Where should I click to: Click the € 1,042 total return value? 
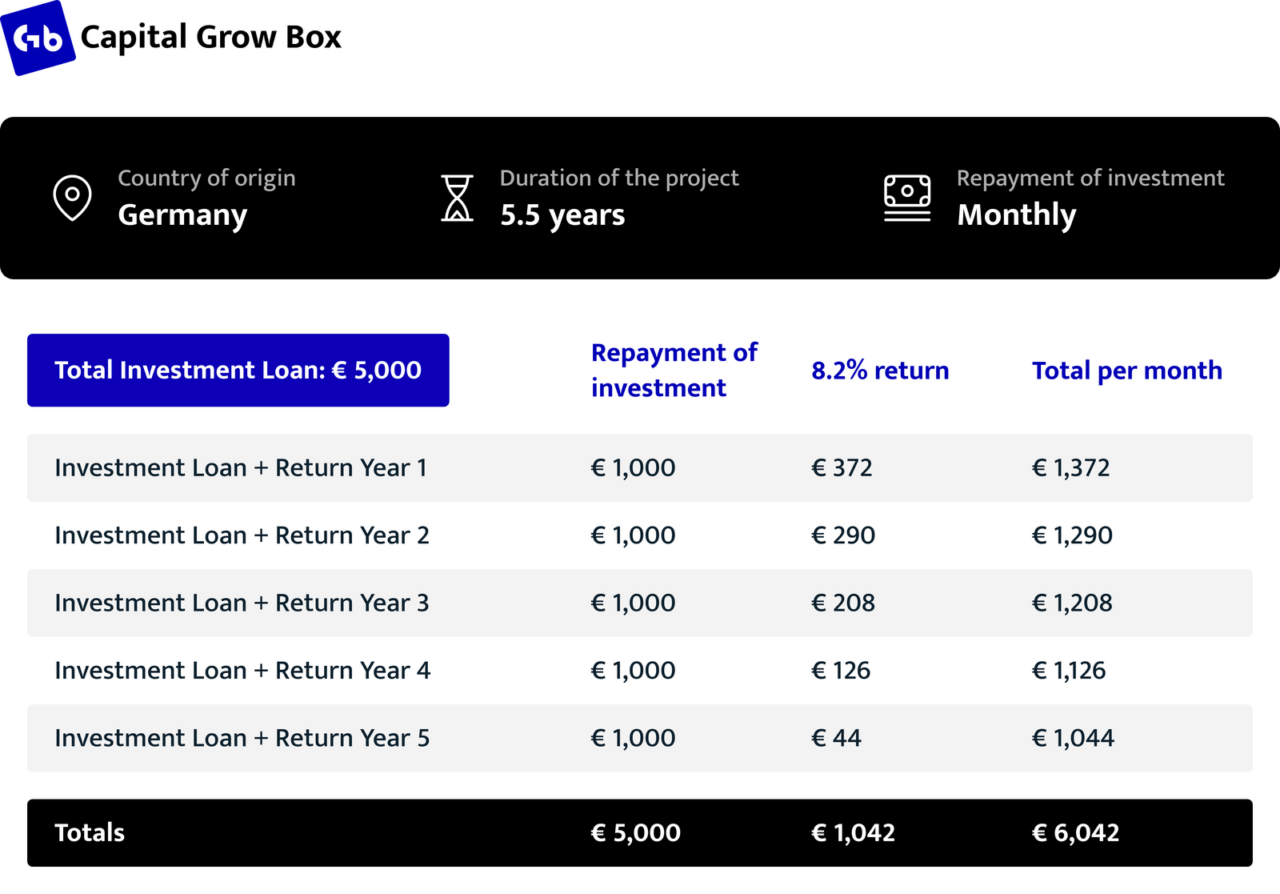tap(853, 833)
